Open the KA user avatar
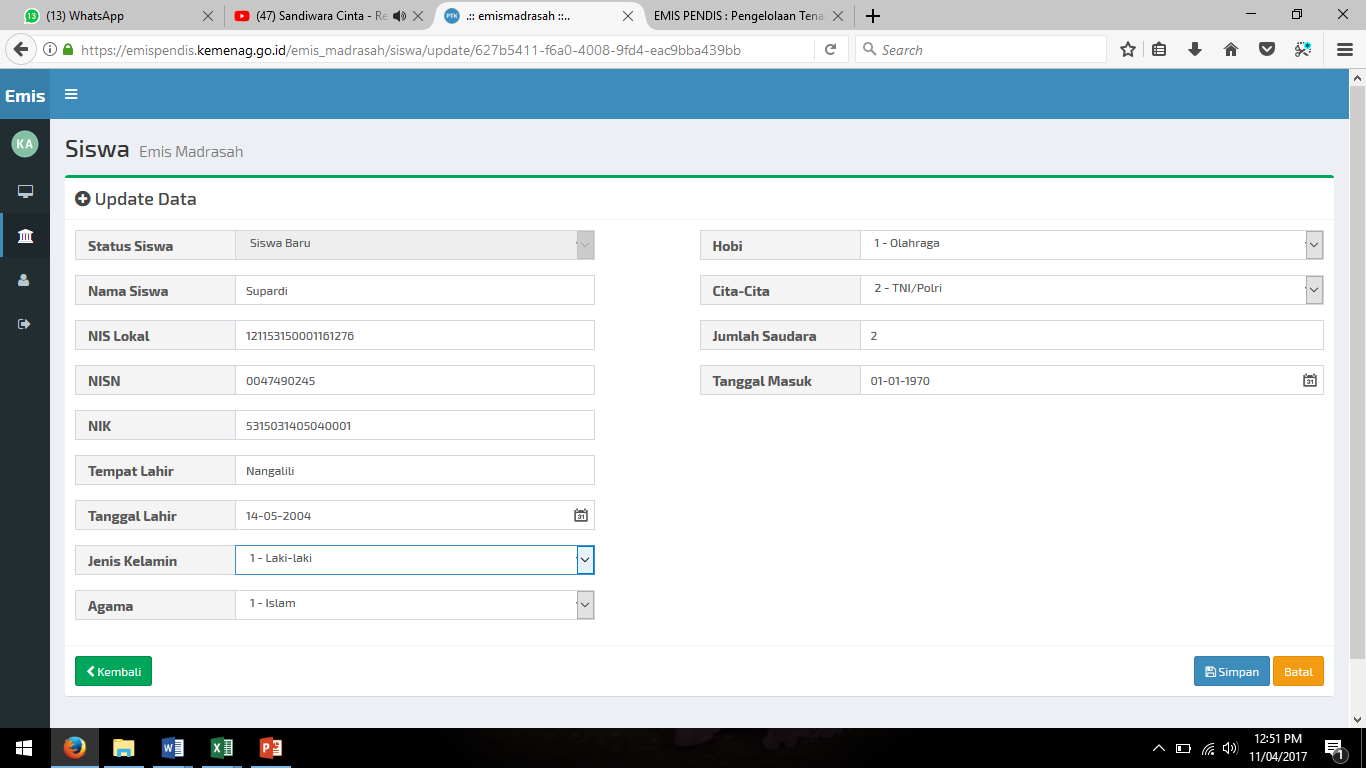The height and width of the screenshot is (768, 1366). tap(25, 144)
